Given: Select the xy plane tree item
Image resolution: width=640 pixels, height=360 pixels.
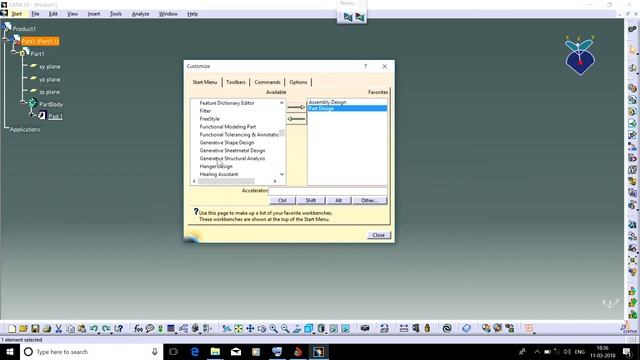Looking at the screenshot, I should tap(49, 67).
